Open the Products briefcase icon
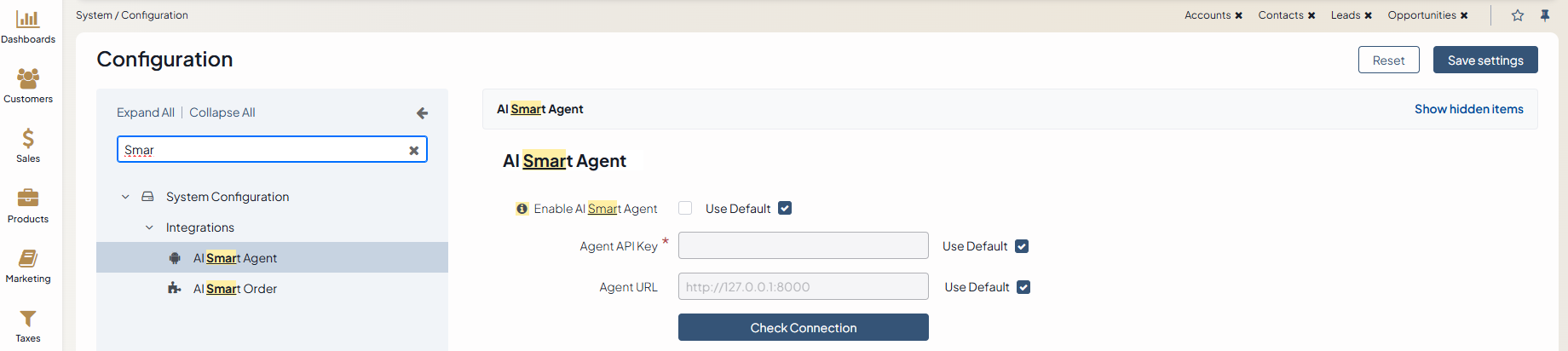The image size is (1568, 351). [x=28, y=199]
